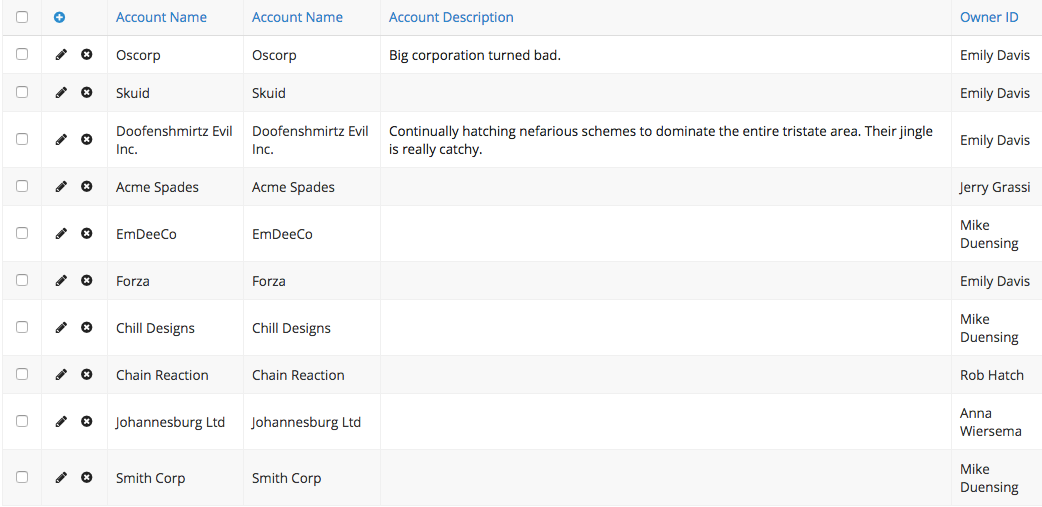Select the Doofenshmirtz Evil Inc. row checkbox
Screen dimensions: 1042x507
click(22, 140)
